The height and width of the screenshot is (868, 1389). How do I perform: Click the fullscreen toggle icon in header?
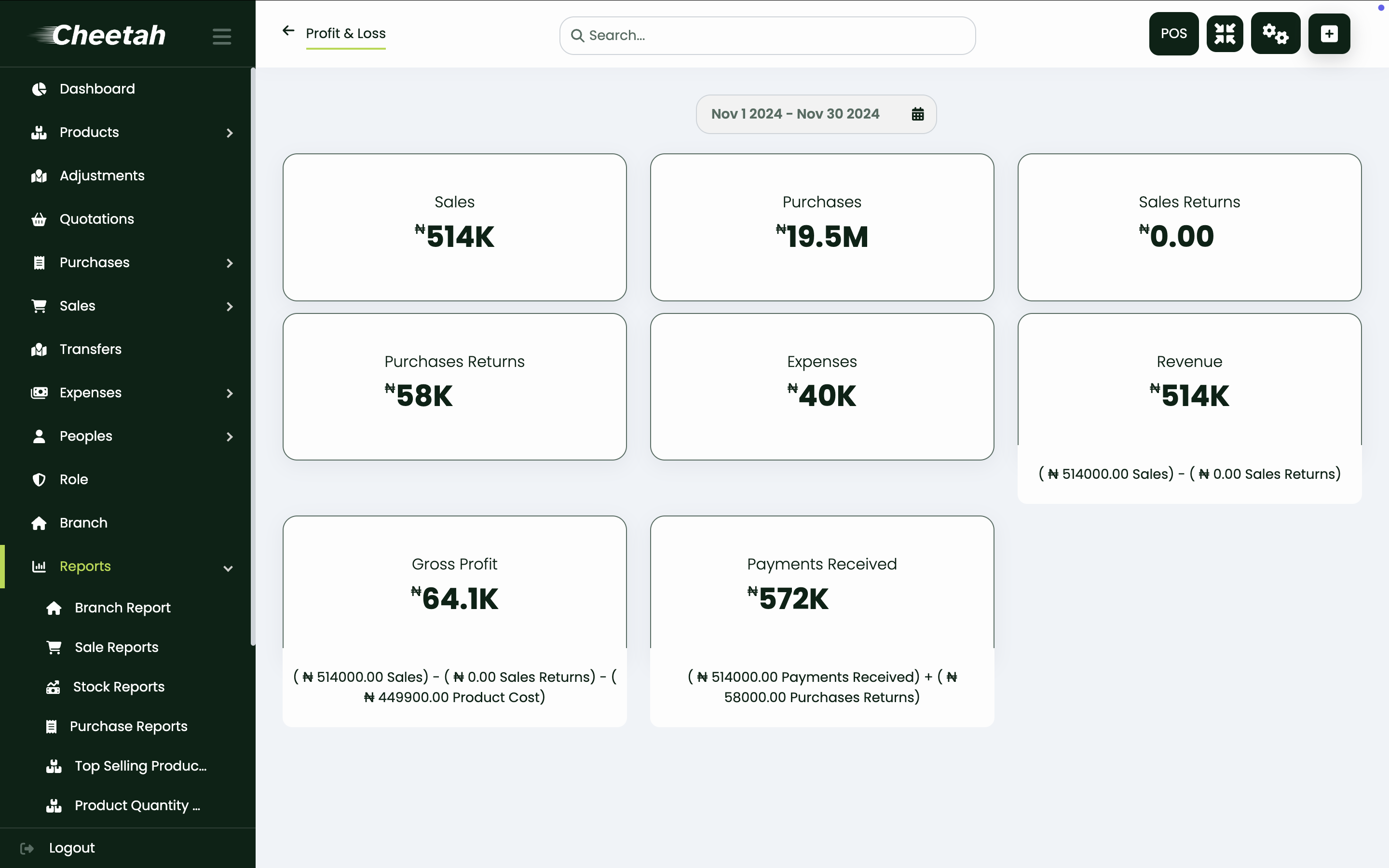[1225, 33]
